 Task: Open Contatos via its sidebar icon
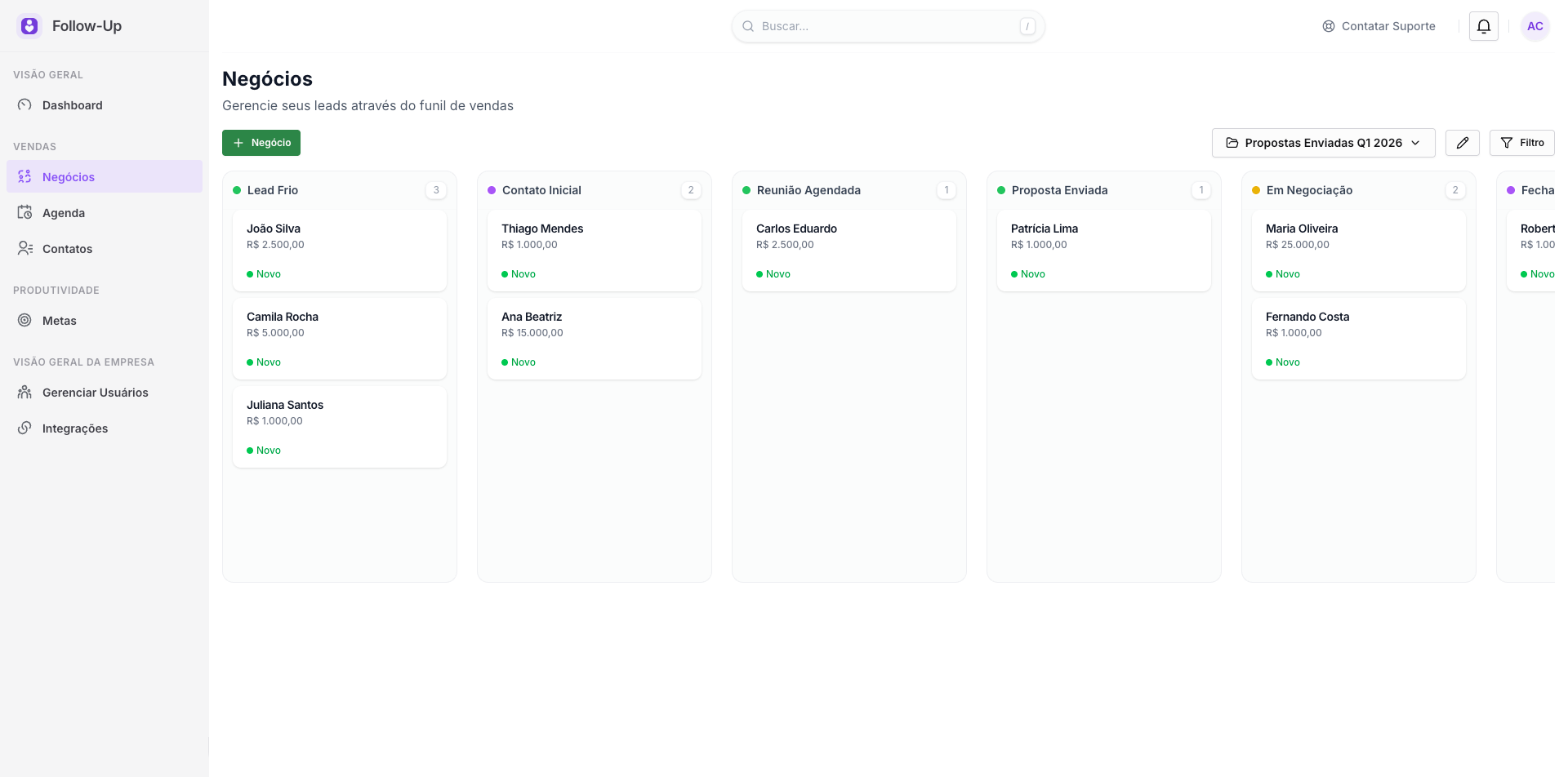pyautogui.click(x=24, y=248)
